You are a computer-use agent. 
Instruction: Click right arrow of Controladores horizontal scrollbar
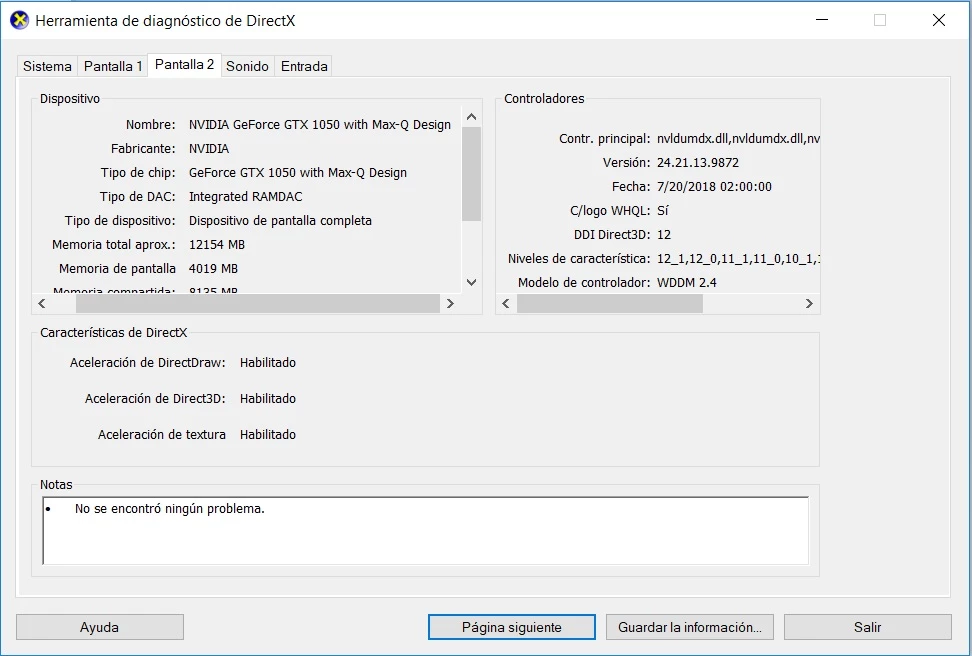(809, 303)
